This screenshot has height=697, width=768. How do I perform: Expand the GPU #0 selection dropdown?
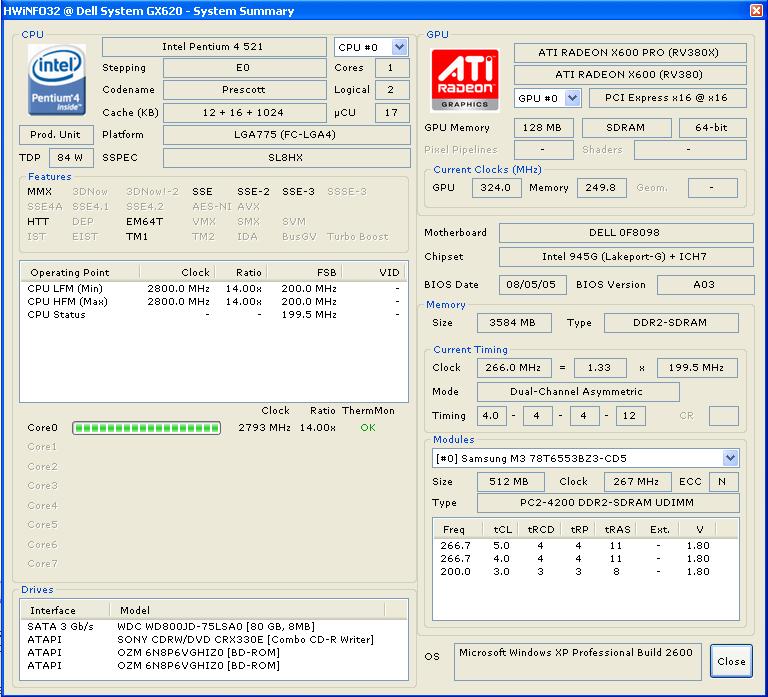coord(547,98)
